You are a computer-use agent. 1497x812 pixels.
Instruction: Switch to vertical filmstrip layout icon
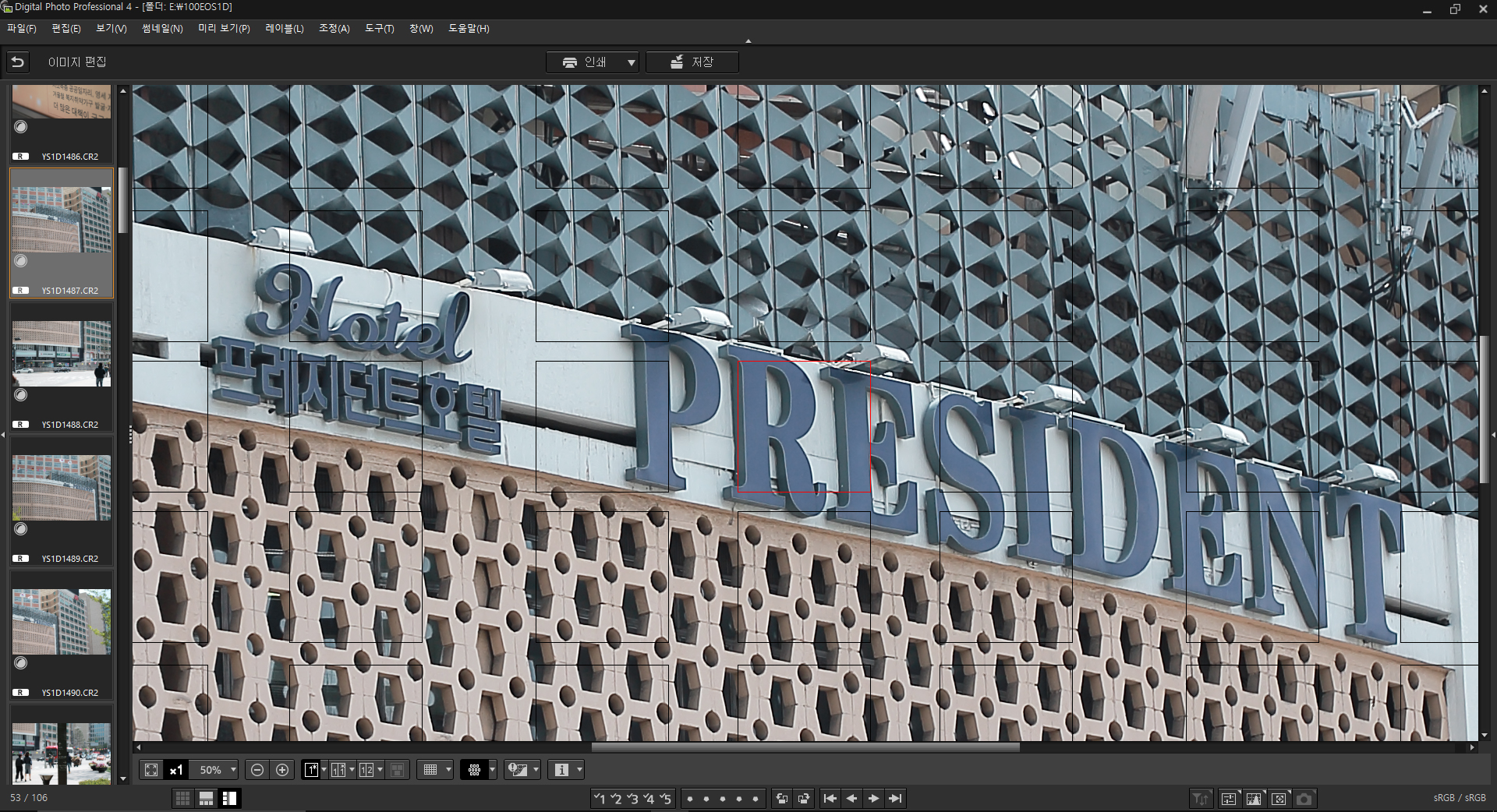click(230, 798)
